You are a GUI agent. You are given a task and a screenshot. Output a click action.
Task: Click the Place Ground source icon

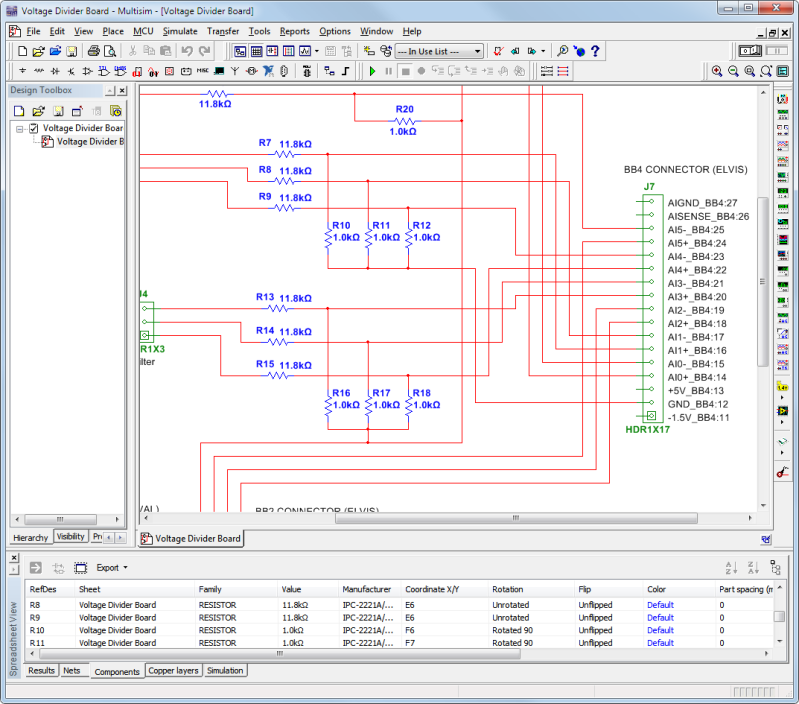click(x=22, y=71)
